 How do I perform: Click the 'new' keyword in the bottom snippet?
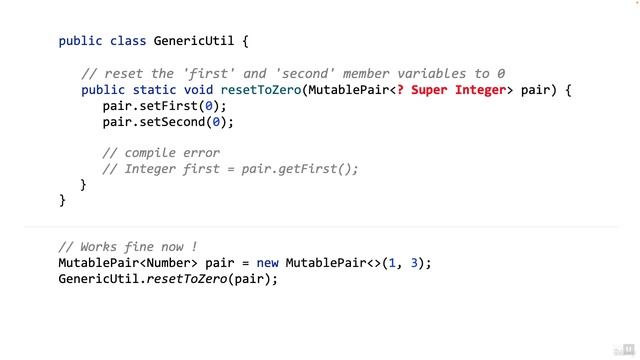pyautogui.click(x=267, y=263)
